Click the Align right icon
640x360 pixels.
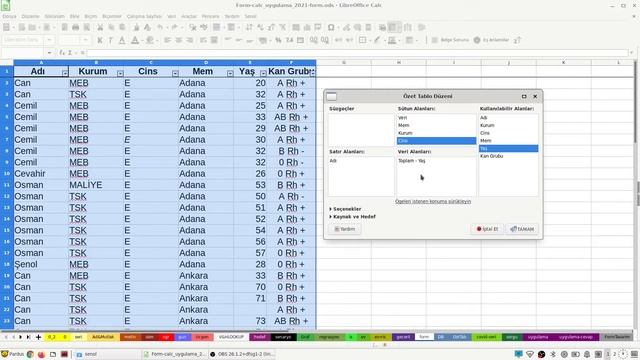click(190, 40)
